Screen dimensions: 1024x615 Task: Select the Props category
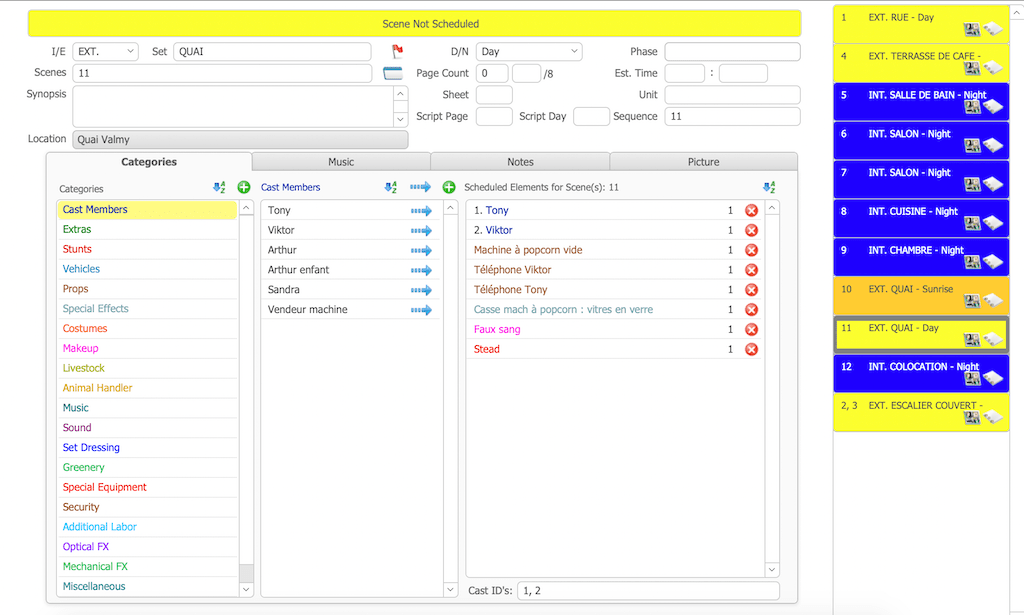tap(76, 289)
